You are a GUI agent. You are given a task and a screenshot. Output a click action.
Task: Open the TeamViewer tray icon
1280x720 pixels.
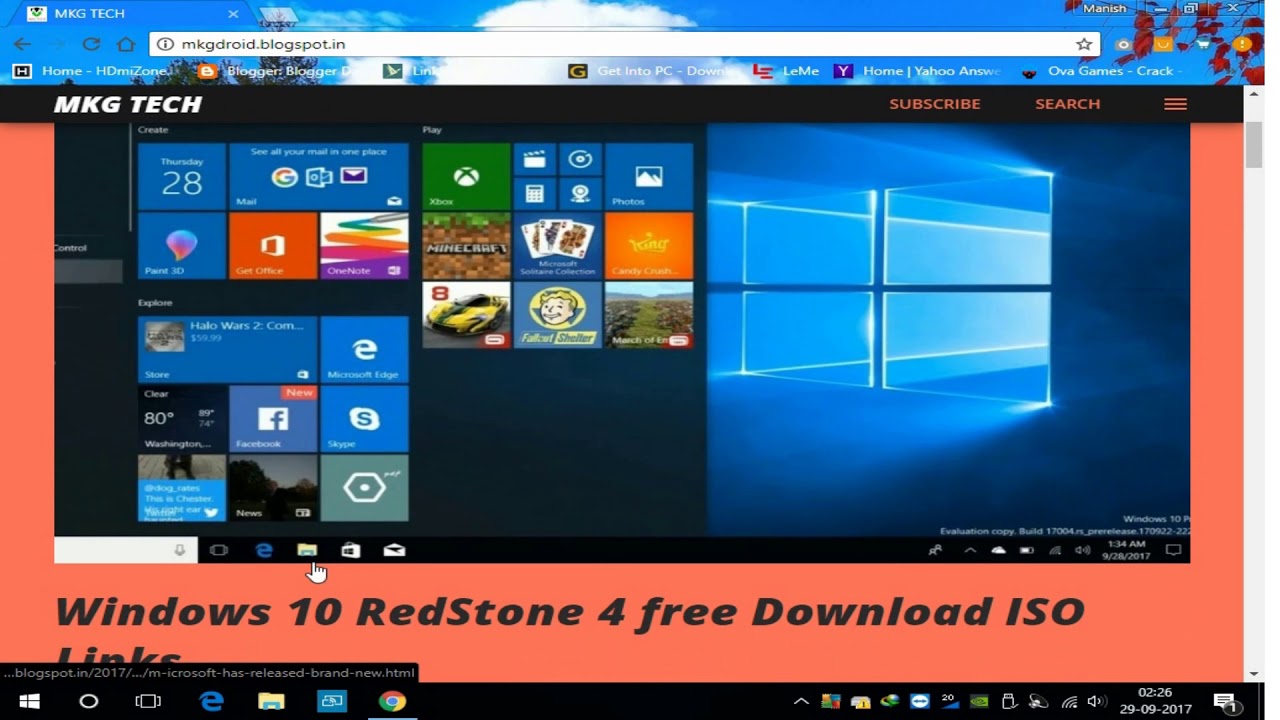coord(920,702)
